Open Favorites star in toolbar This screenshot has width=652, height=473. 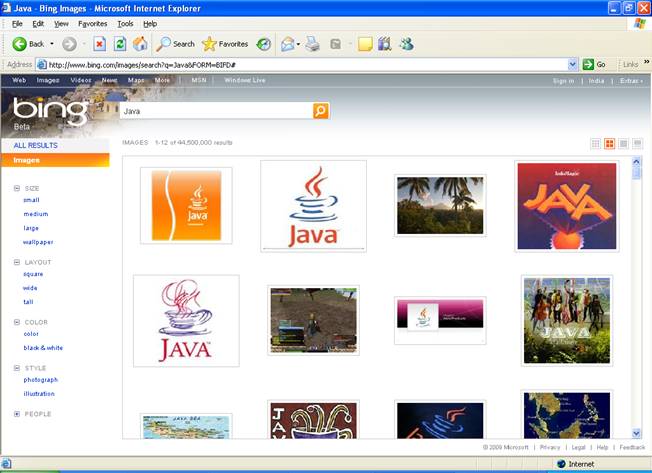(209, 44)
